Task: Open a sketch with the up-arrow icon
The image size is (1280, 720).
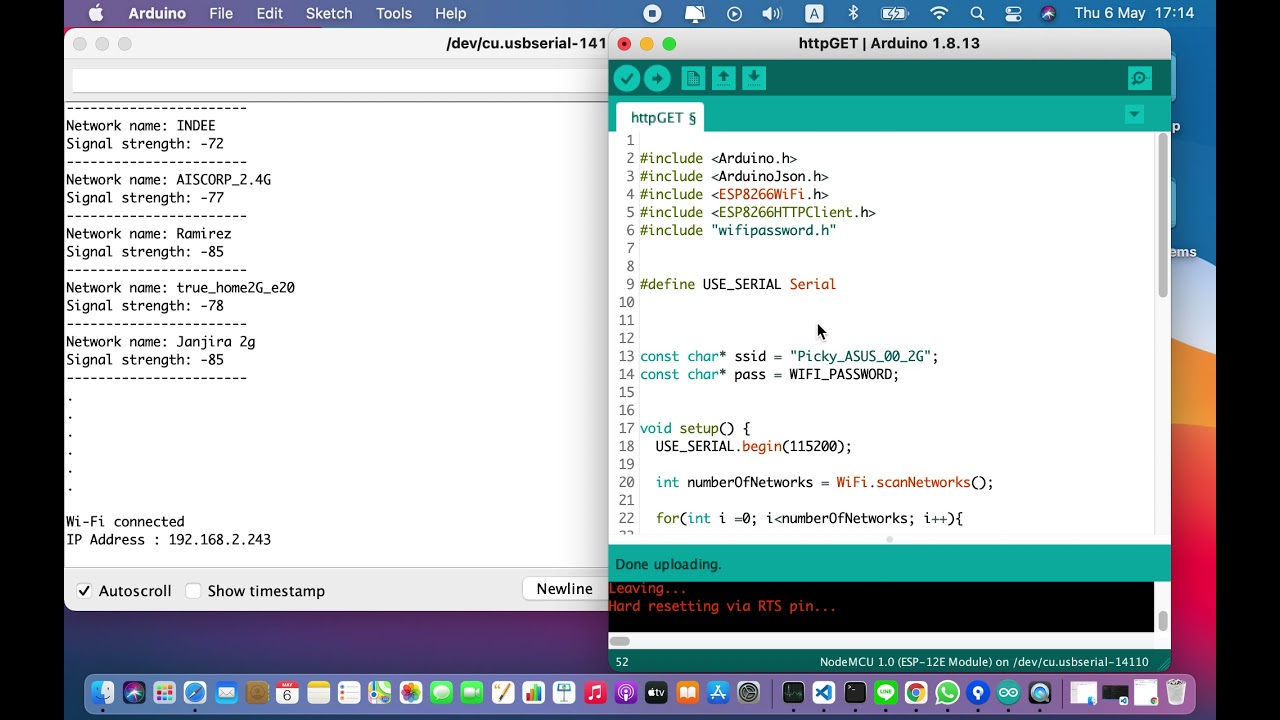Action: pos(723,78)
